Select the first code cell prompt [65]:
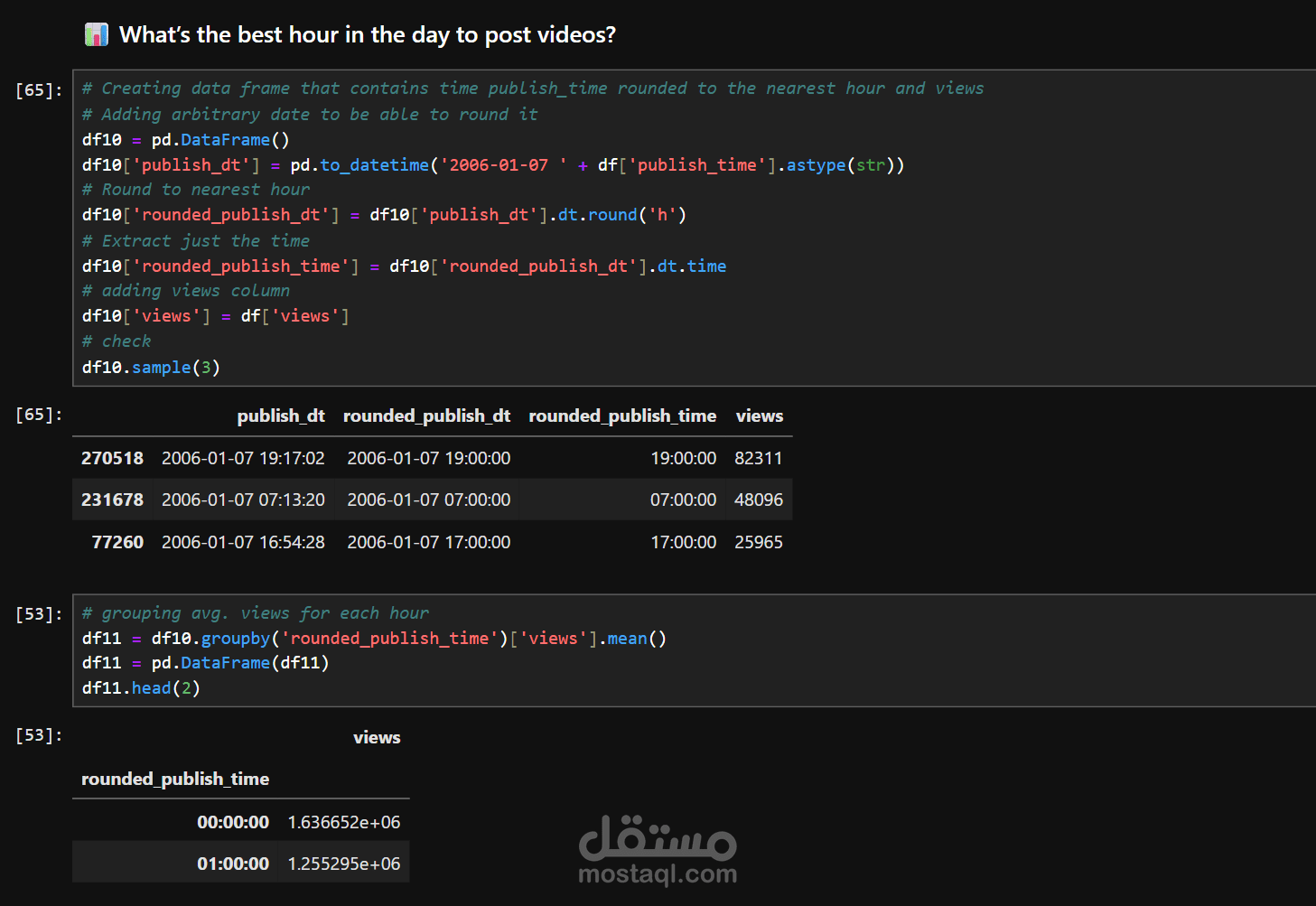This screenshot has width=1316, height=906. point(39,90)
